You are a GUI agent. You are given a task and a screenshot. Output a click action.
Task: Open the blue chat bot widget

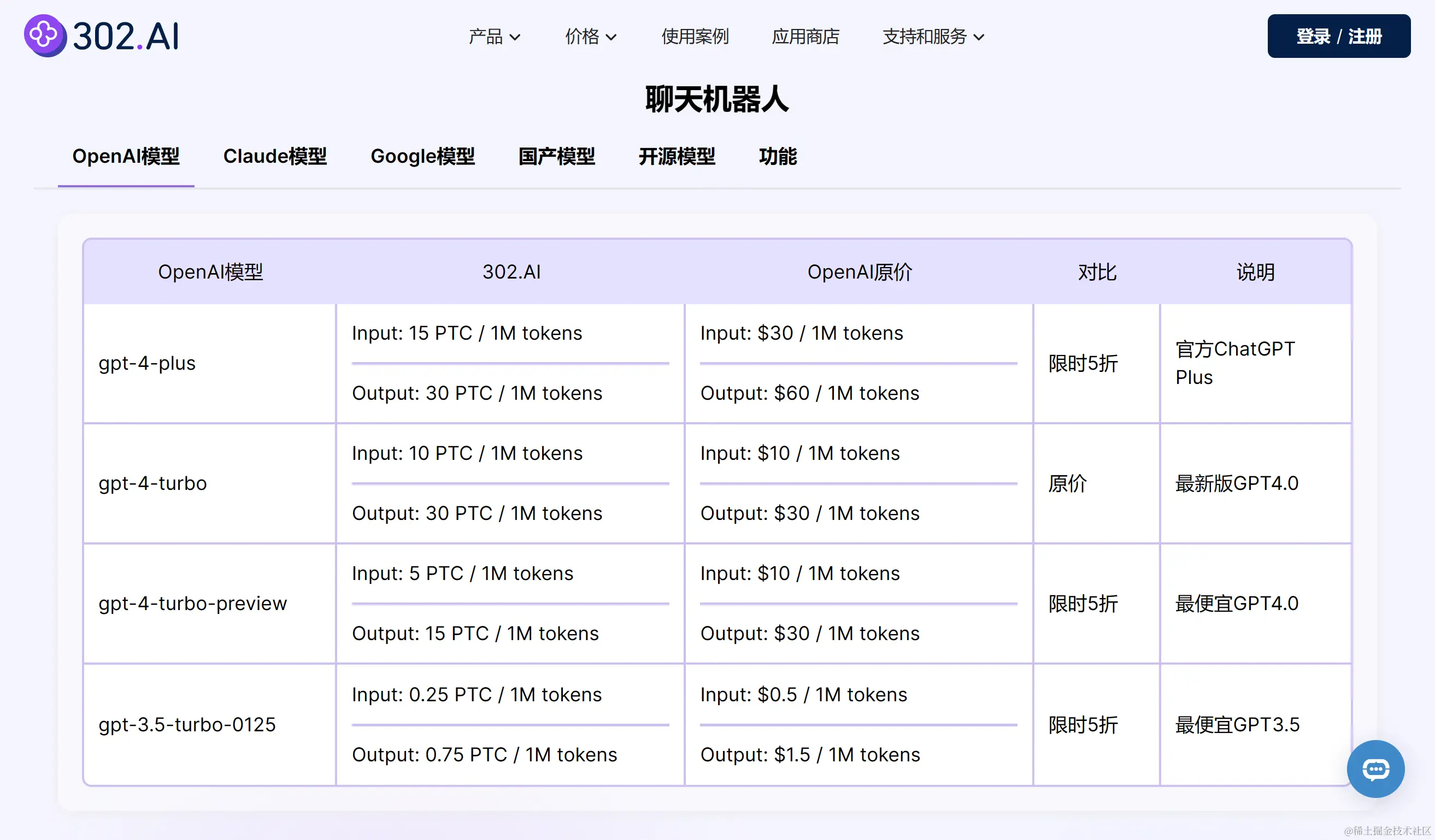1375,769
